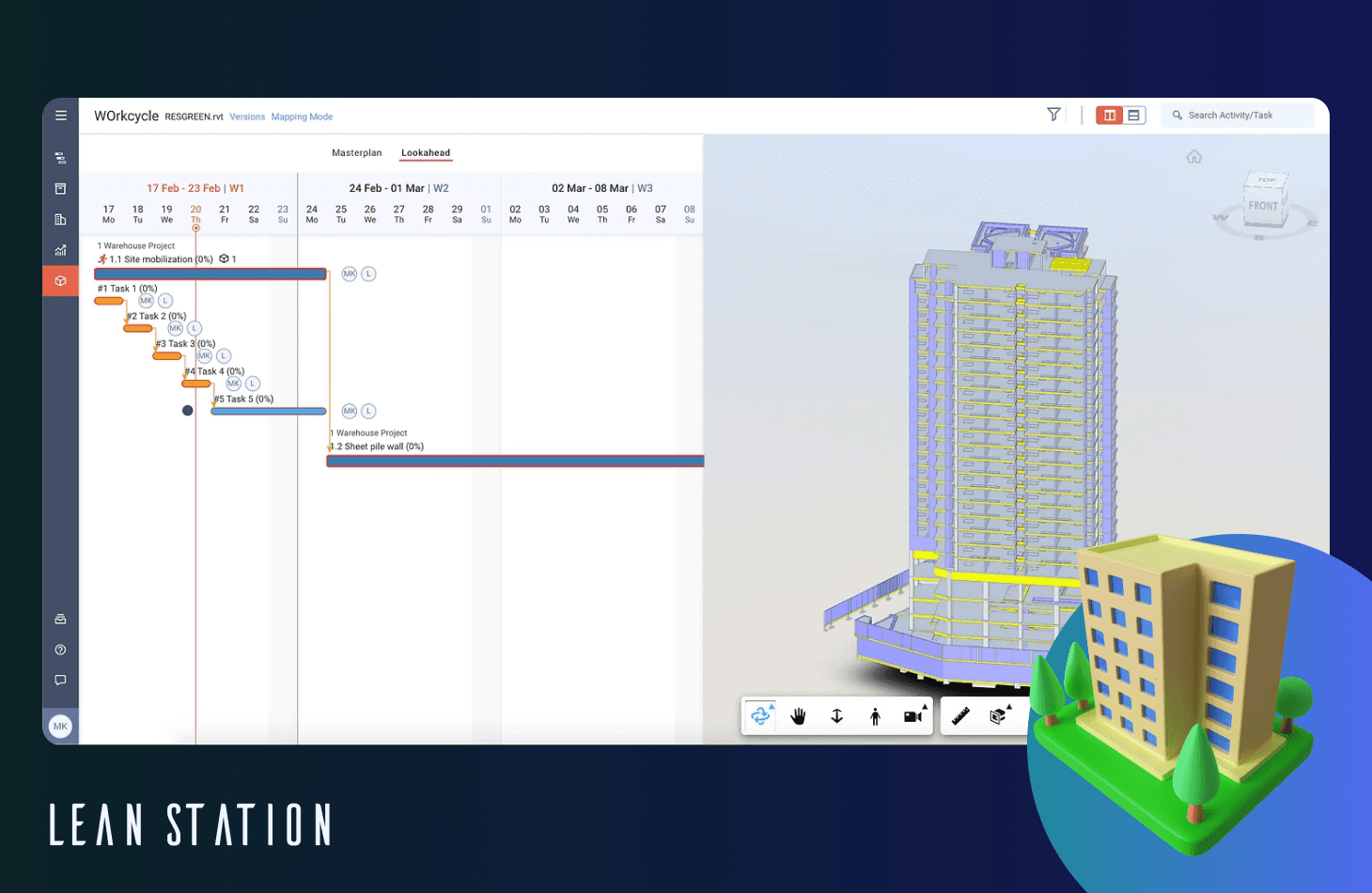Open the Mapping Mode link

click(x=302, y=117)
